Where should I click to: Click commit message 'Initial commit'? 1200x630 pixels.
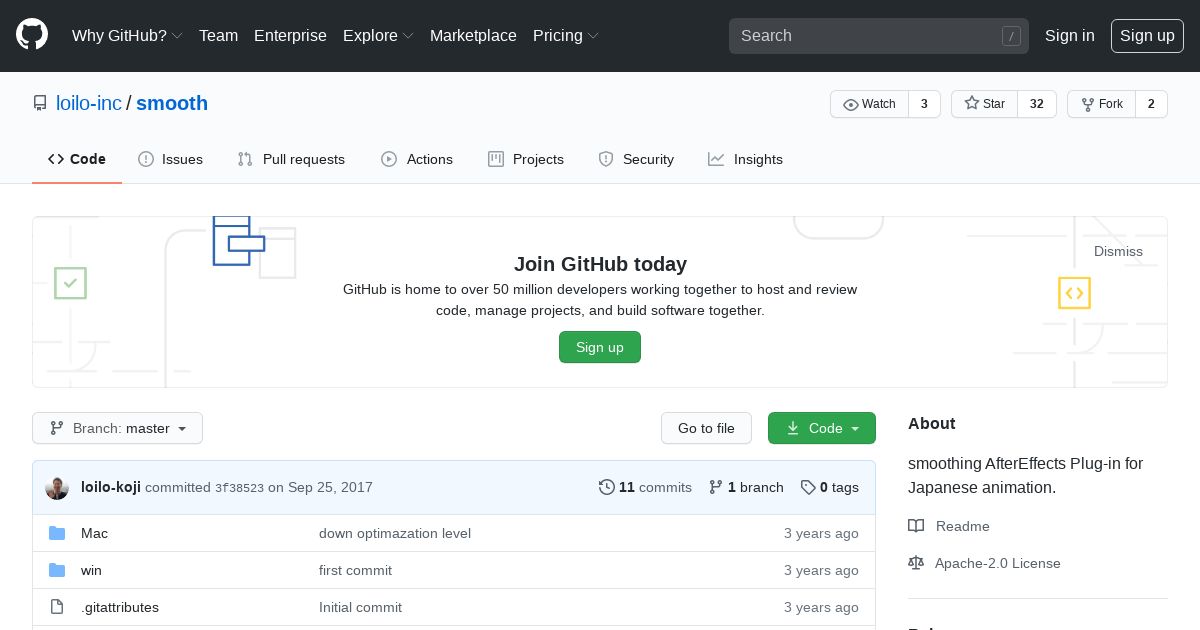click(x=360, y=607)
